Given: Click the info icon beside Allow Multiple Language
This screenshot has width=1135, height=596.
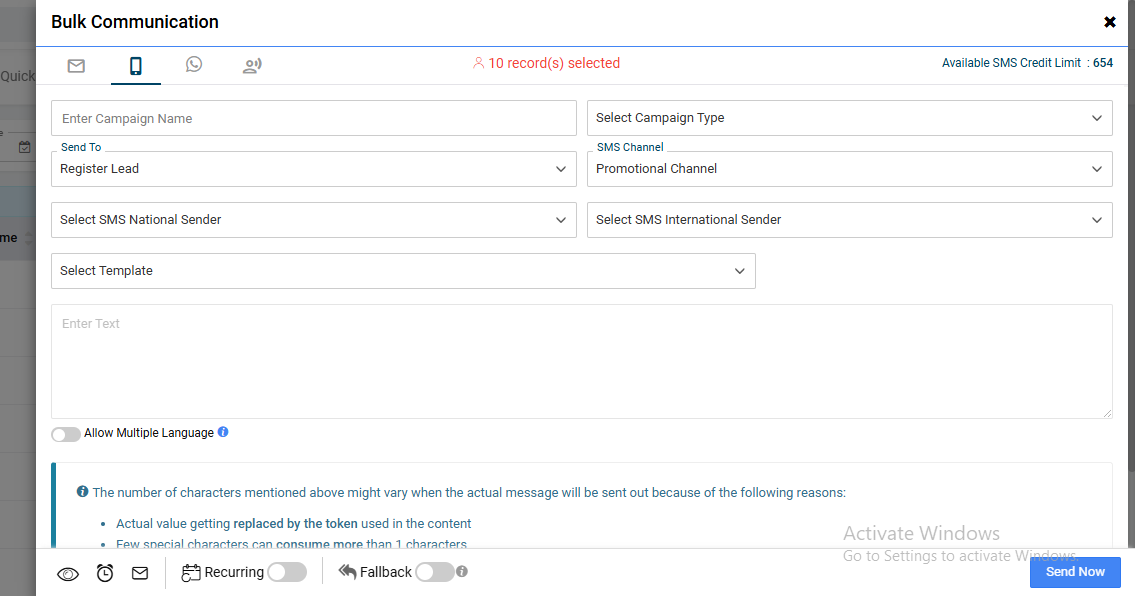Looking at the screenshot, I should click(x=223, y=432).
